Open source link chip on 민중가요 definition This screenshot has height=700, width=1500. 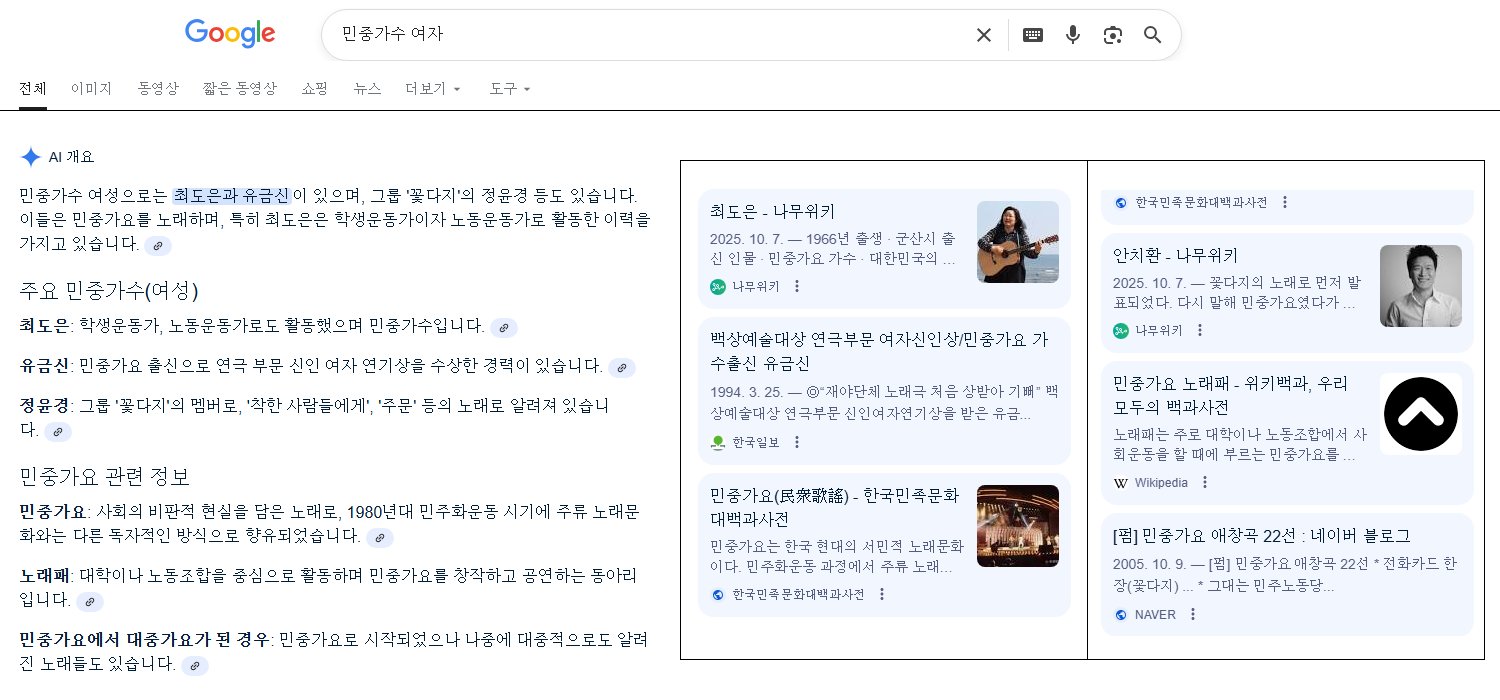coord(380,538)
